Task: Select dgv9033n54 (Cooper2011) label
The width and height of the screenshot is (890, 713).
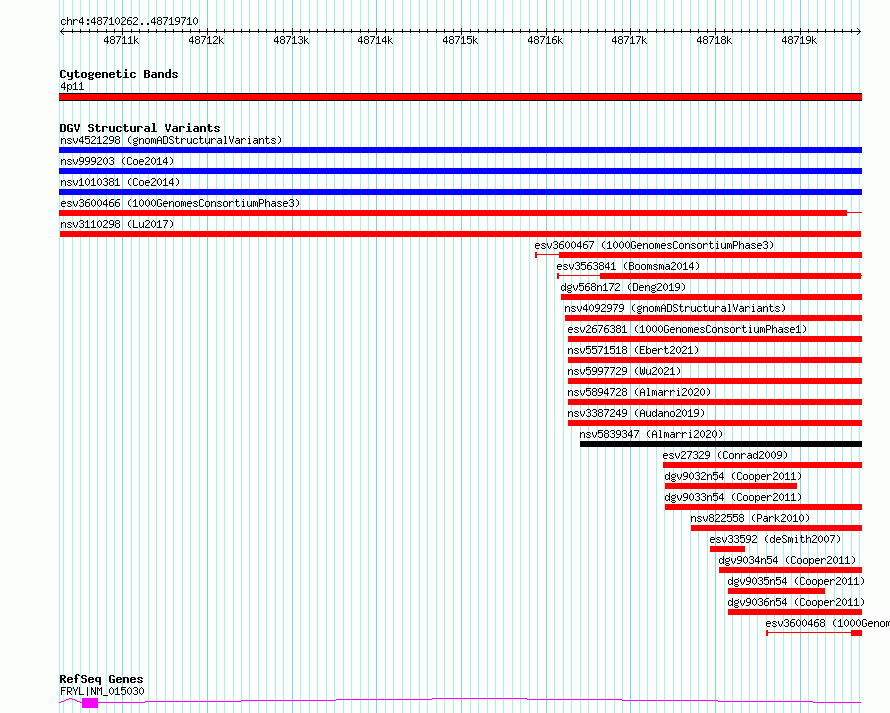Action: pyautogui.click(x=733, y=497)
